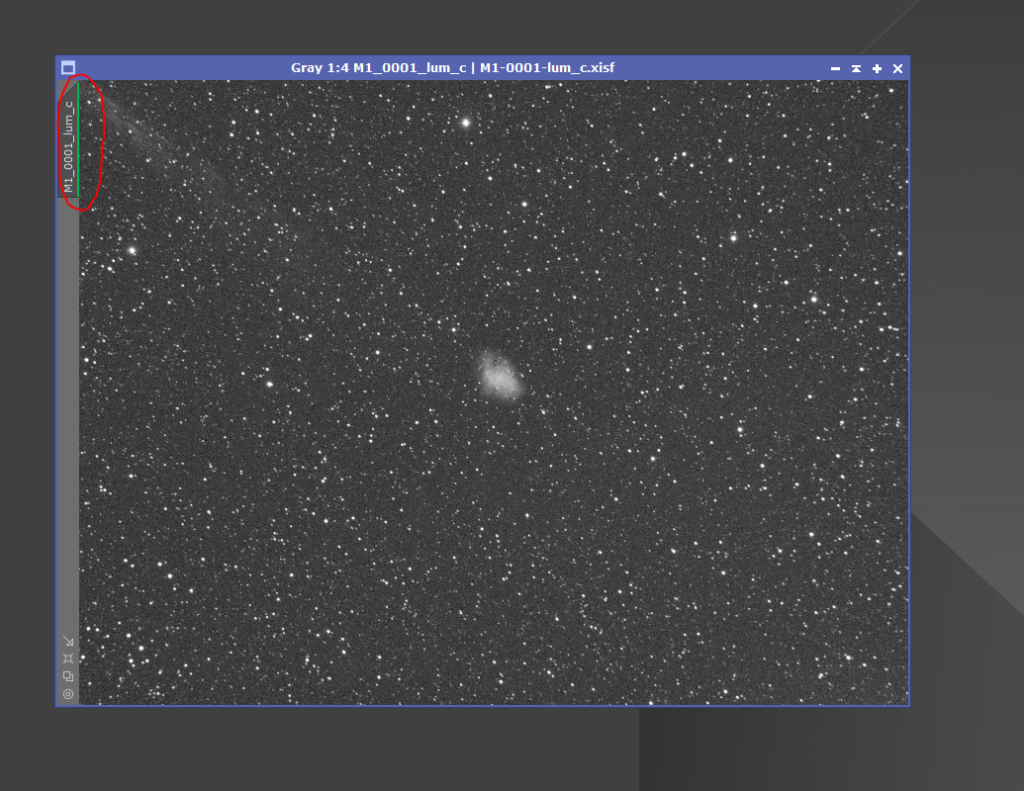Click the Crab Nebula in the image center
The image size is (1024, 791).
pos(501,376)
